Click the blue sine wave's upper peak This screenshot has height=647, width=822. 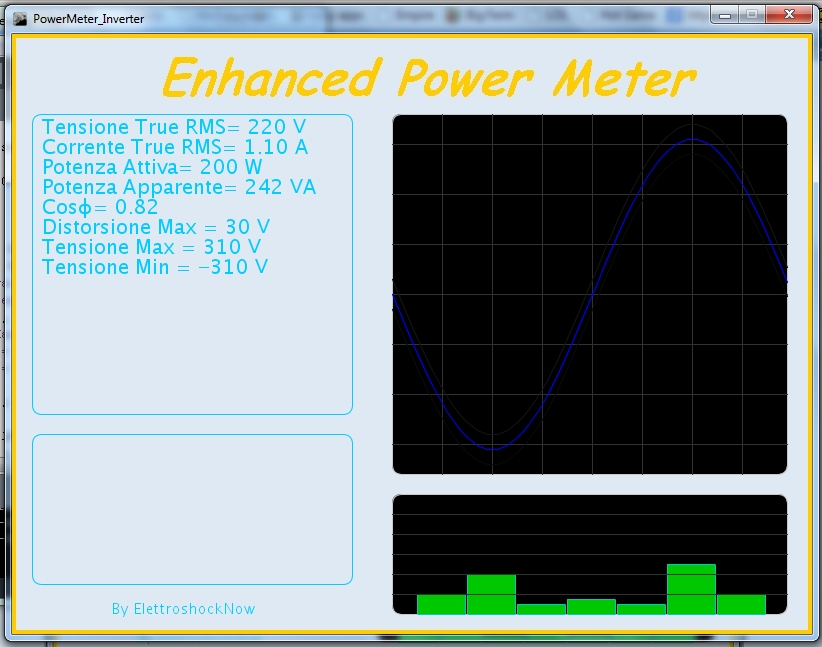[693, 139]
